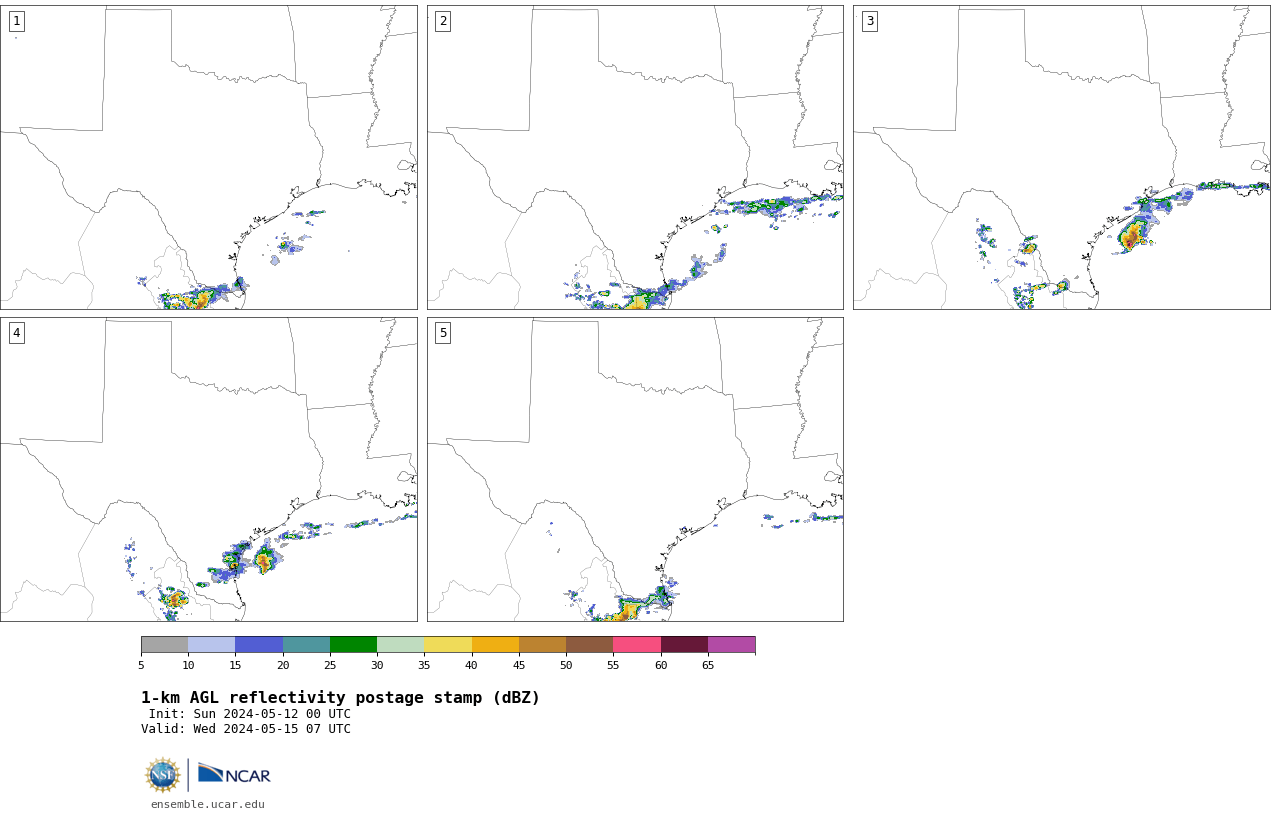Click panel number label 4
The width and height of the screenshot is (1280, 815).
pyautogui.click(x=16, y=333)
